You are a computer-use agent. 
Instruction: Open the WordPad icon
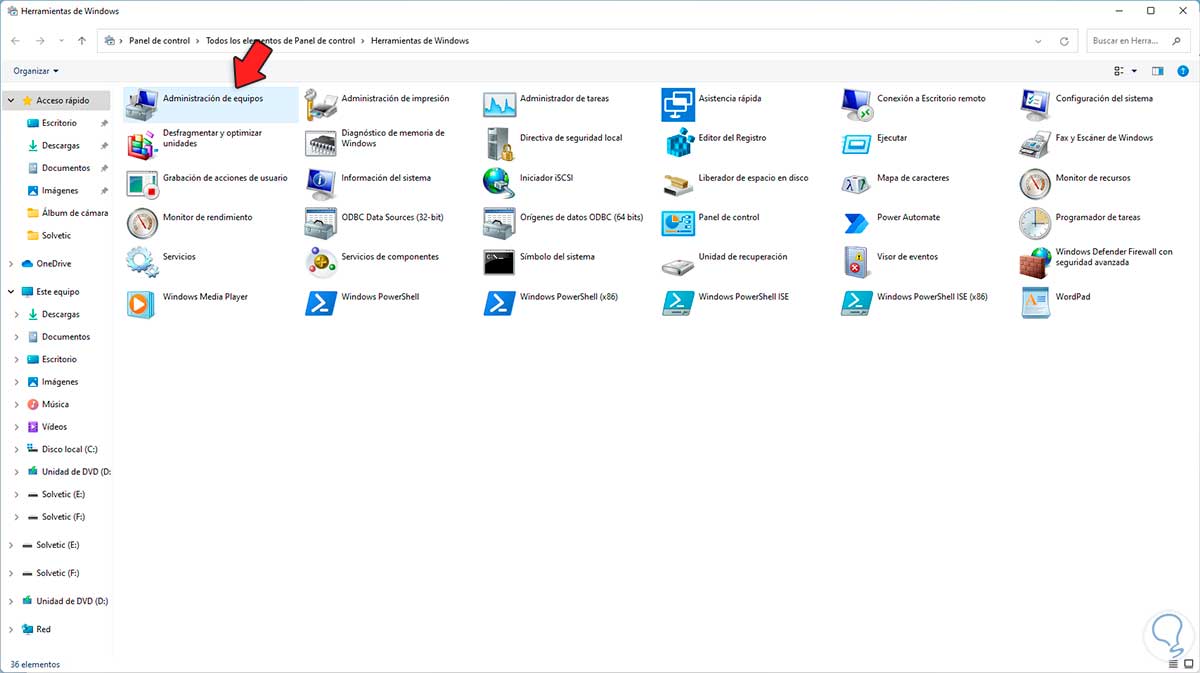click(1035, 302)
